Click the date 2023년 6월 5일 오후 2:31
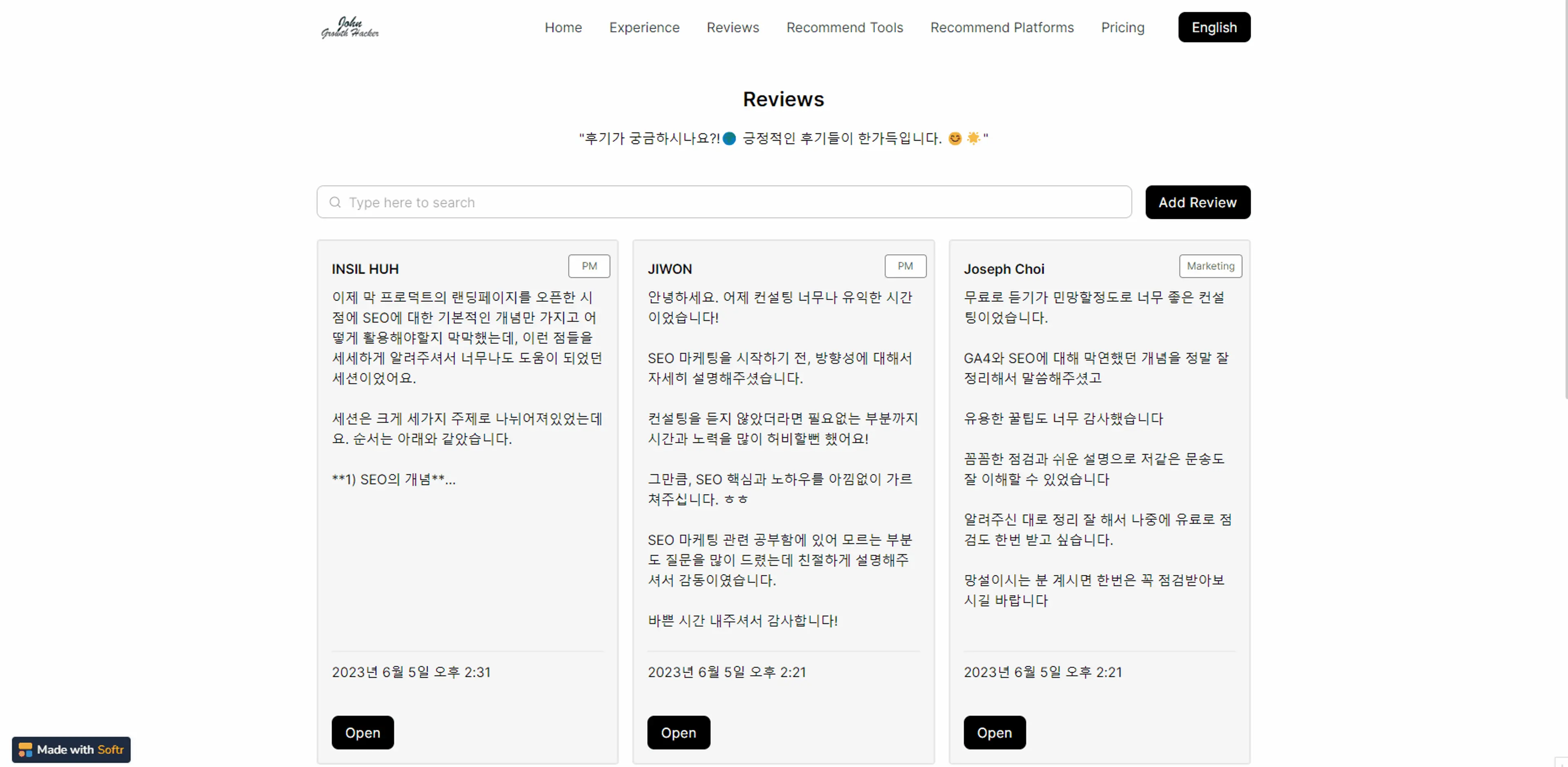Viewport: 1568px width, 767px height. pyautogui.click(x=411, y=671)
